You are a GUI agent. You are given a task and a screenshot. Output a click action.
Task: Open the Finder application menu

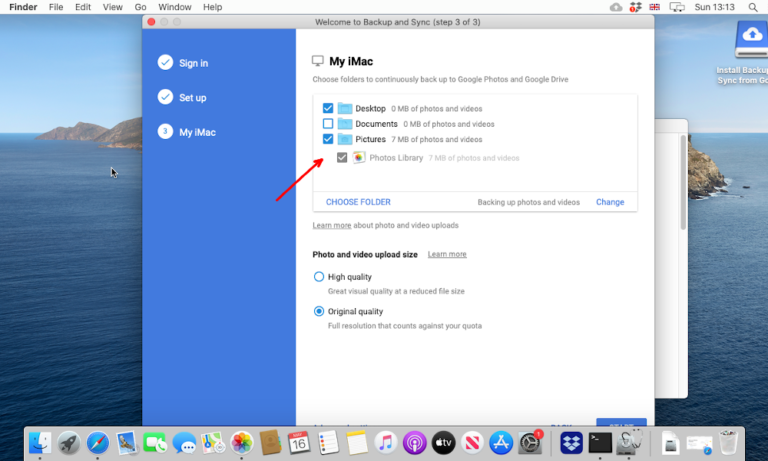23,7
